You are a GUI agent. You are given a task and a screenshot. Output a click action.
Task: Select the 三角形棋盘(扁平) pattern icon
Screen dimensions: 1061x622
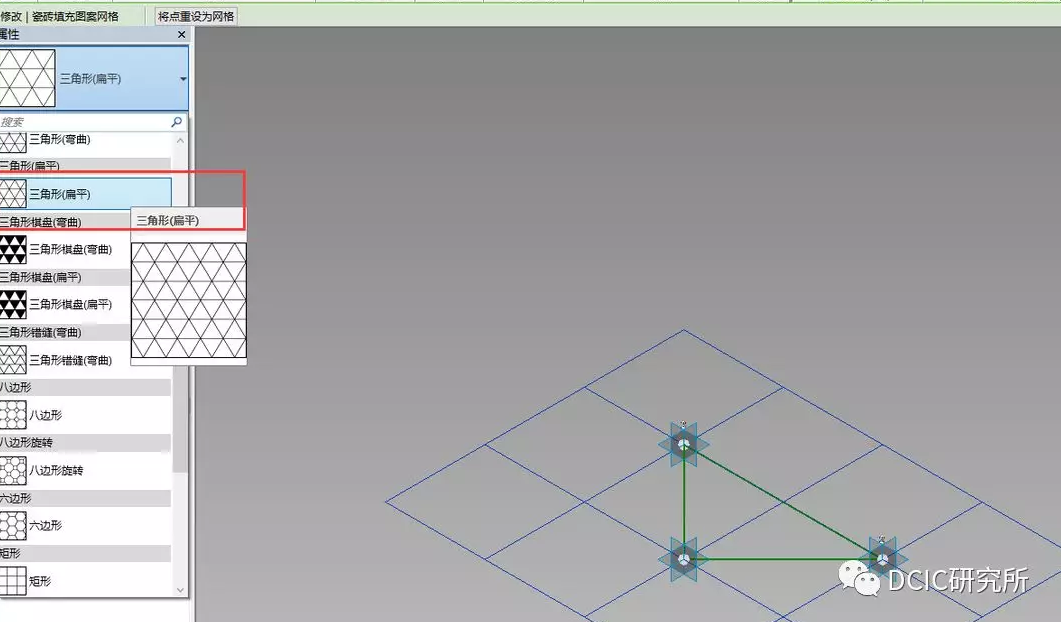click(13, 305)
